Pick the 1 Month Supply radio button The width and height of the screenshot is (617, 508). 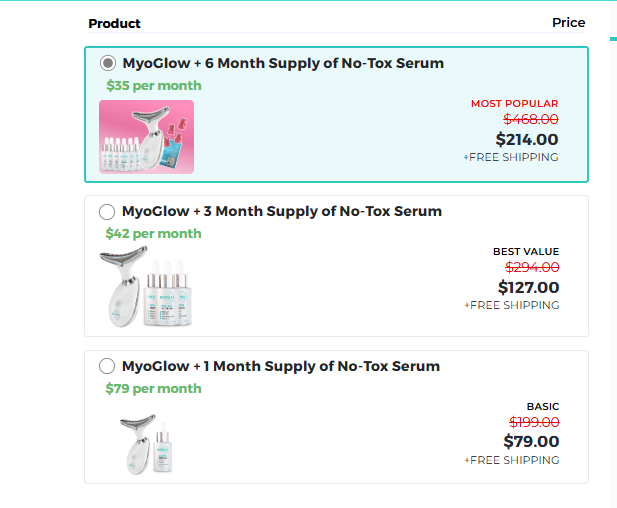108,366
